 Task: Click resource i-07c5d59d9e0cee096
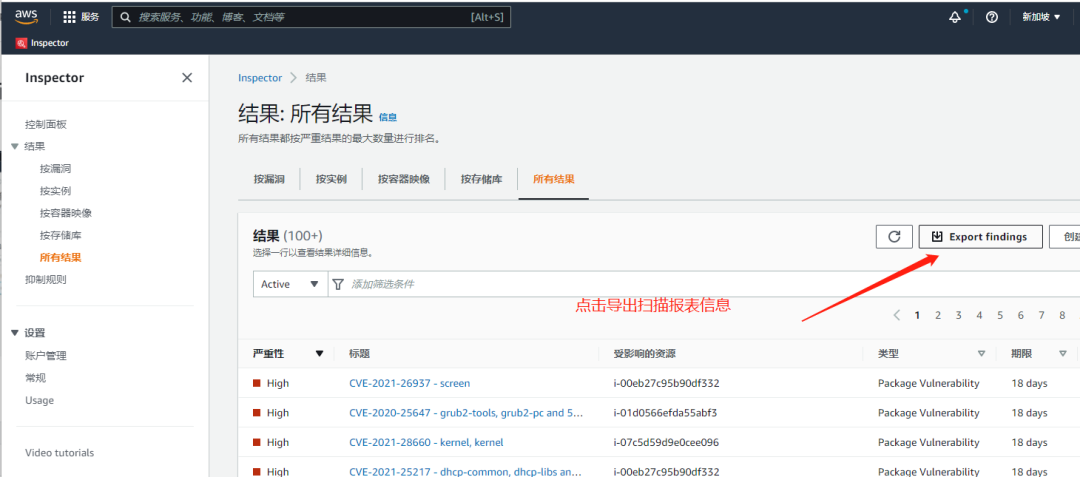(666, 443)
